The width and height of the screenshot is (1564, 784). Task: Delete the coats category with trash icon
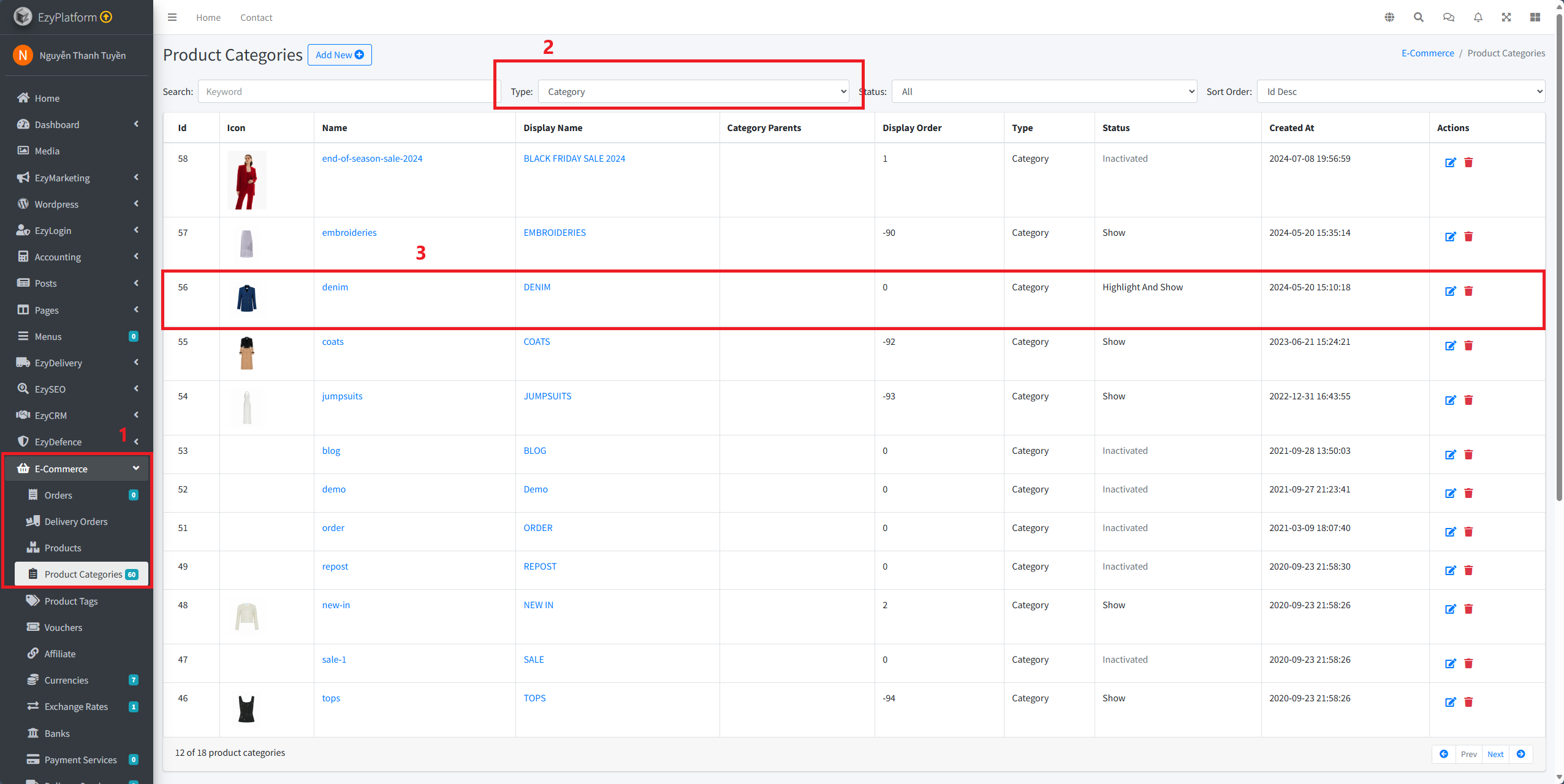pos(1468,345)
